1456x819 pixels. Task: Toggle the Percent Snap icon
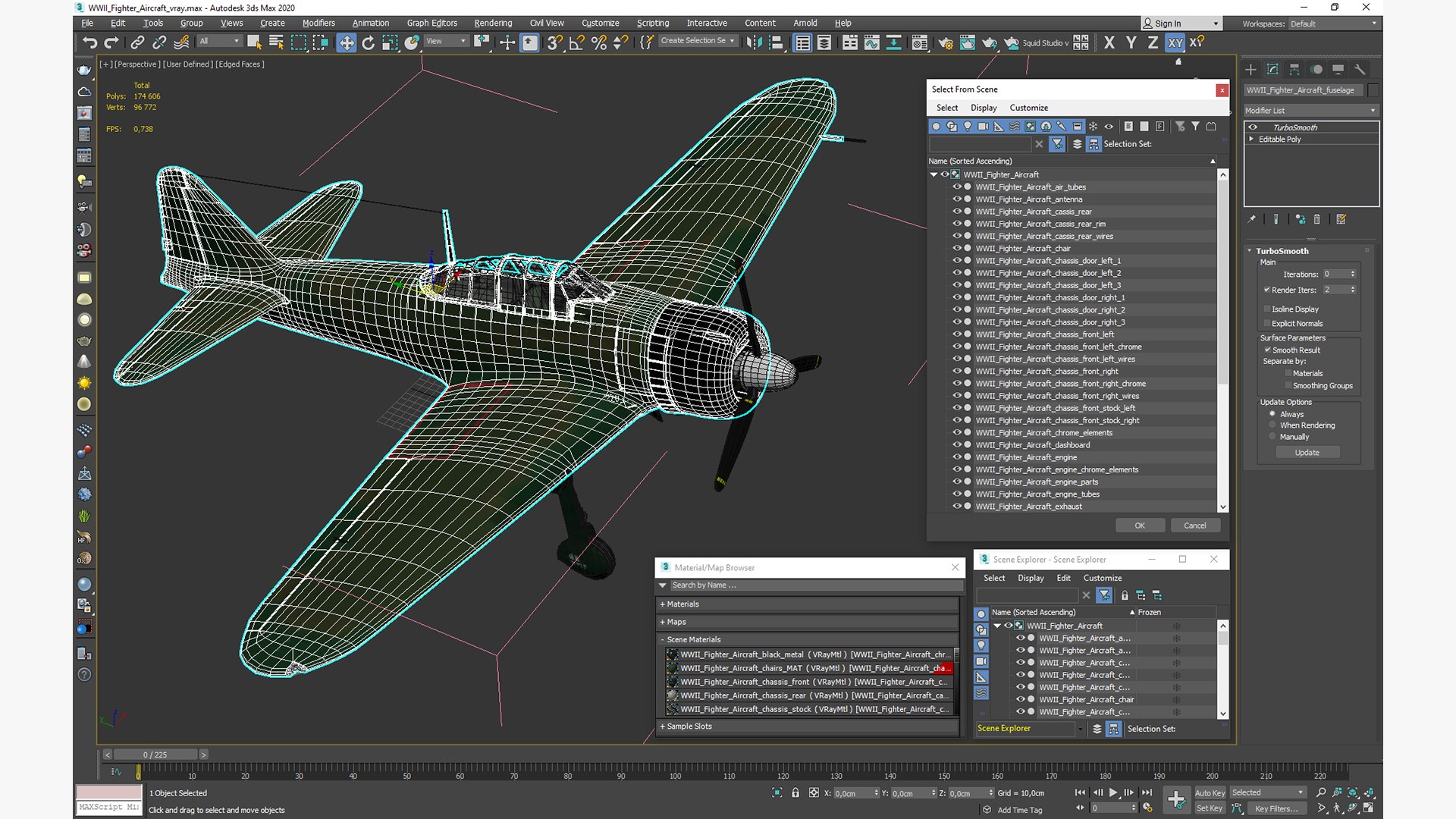point(599,43)
